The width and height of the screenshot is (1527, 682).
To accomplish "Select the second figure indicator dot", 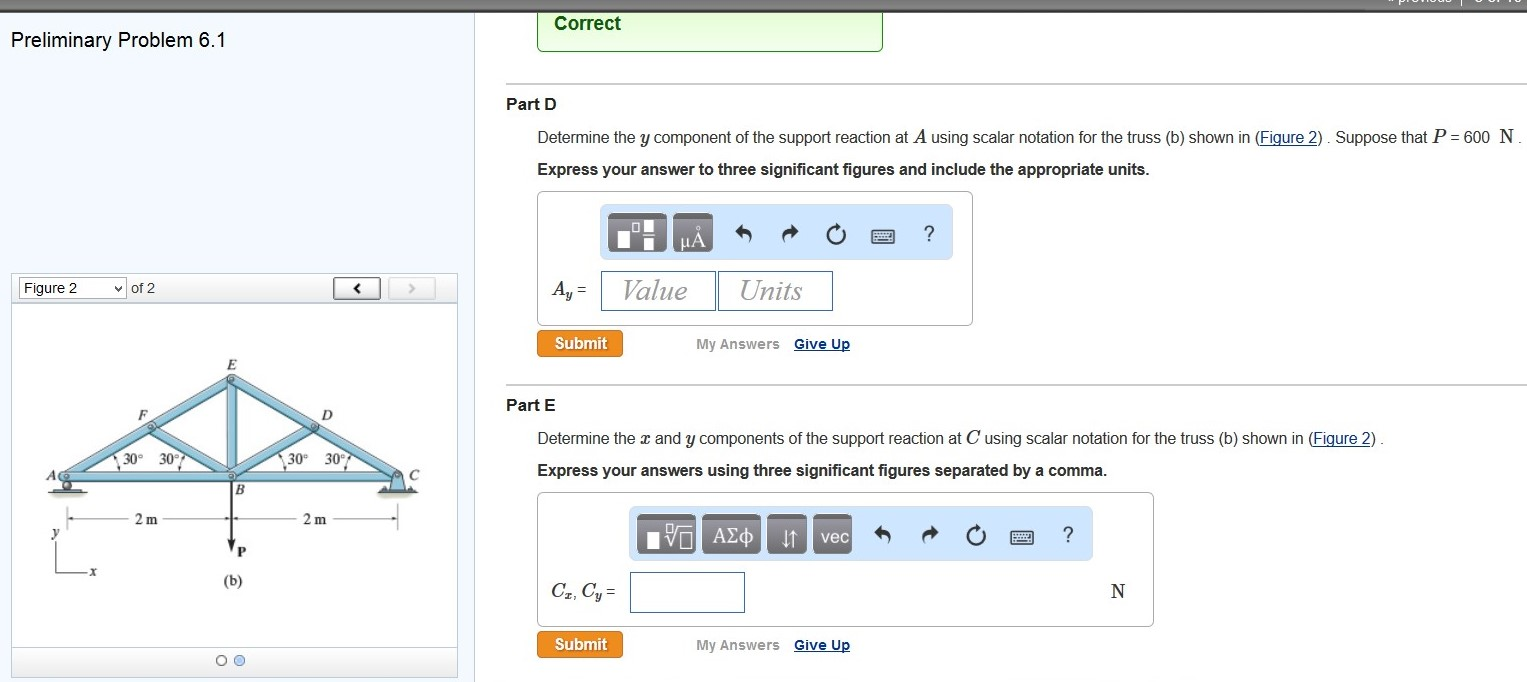I will click(238, 660).
